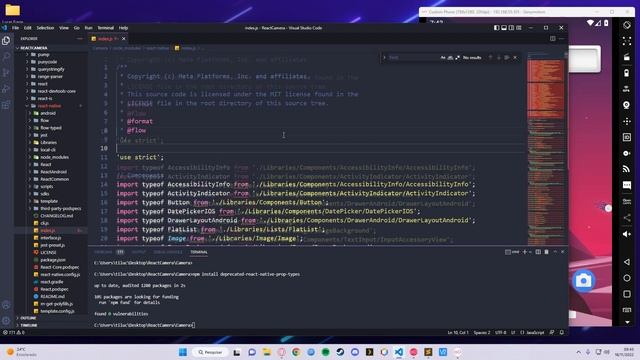This screenshot has width=640, height=360.
Task: Open Source Control view in activity bar
Action: click(6, 73)
